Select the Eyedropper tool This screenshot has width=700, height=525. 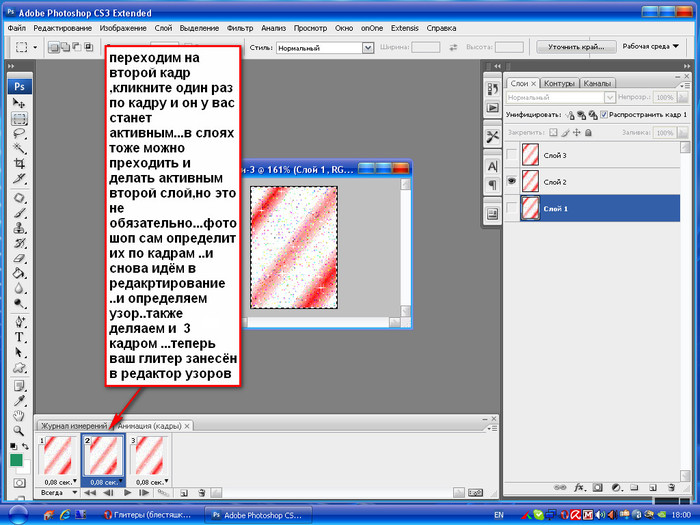(x=19, y=400)
